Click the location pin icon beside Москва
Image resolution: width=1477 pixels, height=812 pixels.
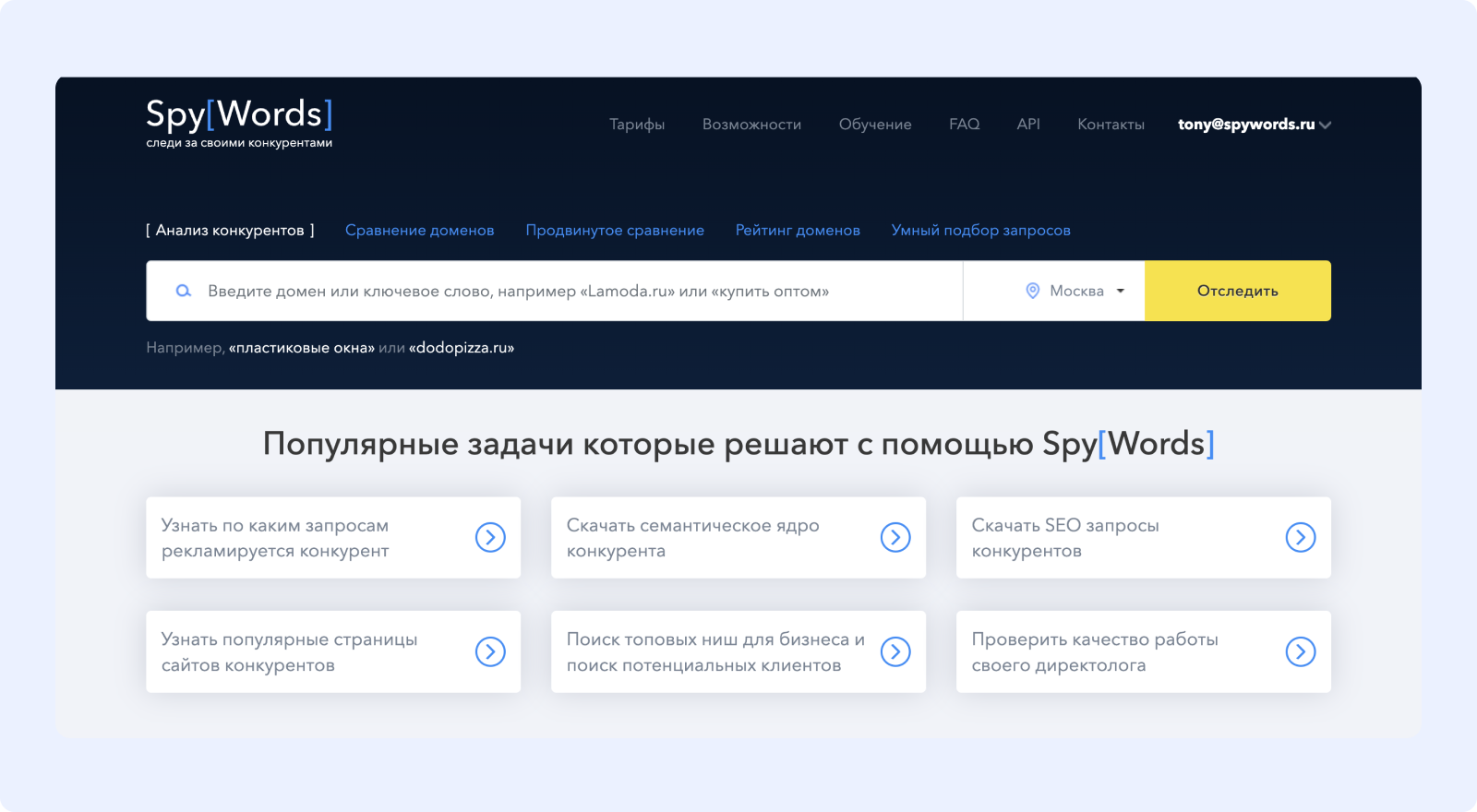click(1033, 291)
